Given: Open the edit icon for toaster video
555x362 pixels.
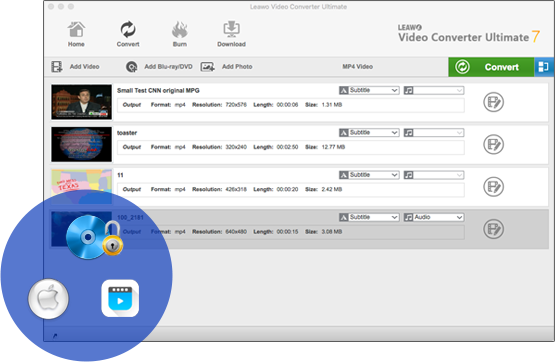Looking at the screenshot, I should tap(493, 144).
